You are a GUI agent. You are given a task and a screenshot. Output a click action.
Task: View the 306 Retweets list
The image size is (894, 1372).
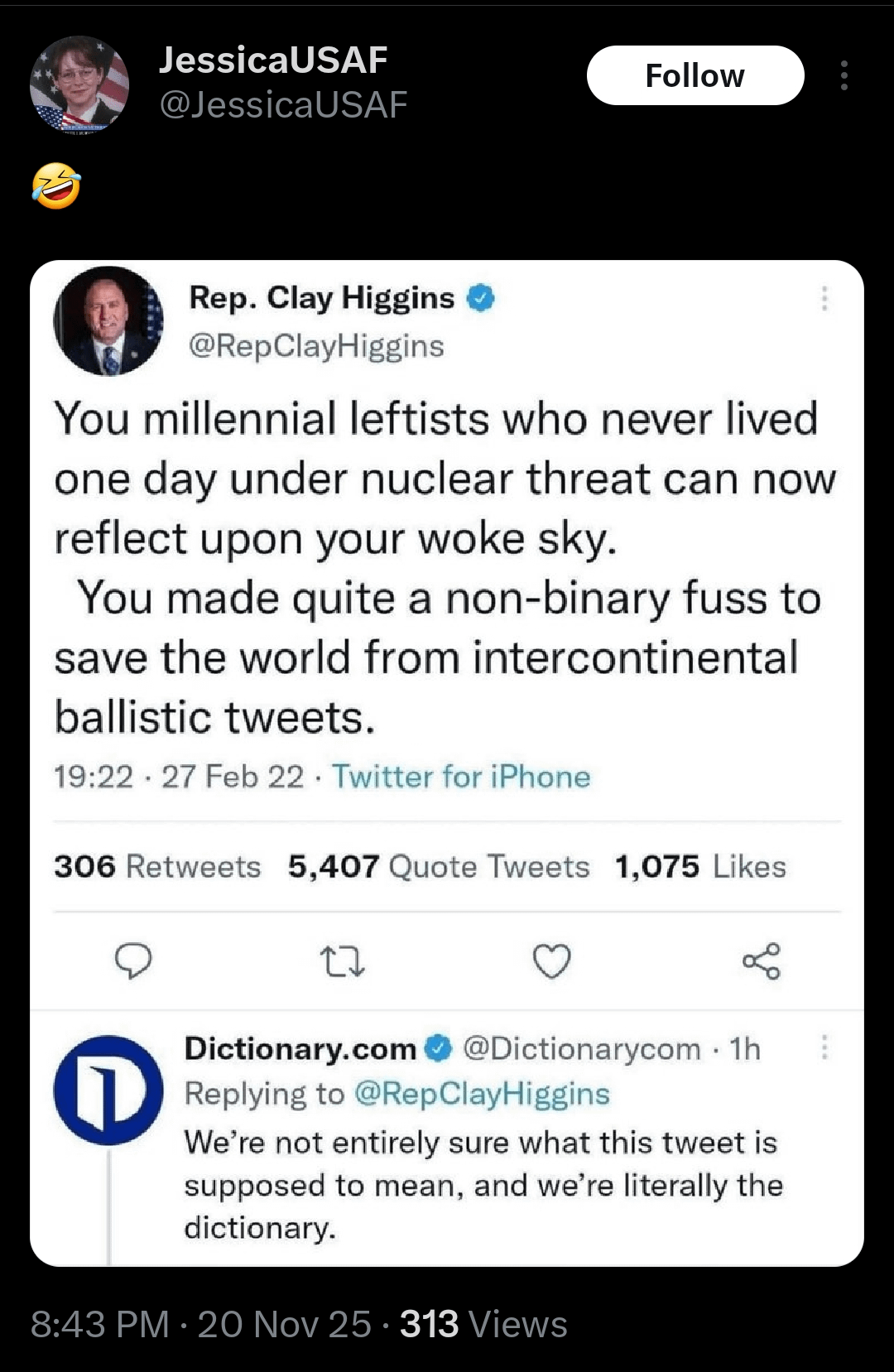pos(157,866)
